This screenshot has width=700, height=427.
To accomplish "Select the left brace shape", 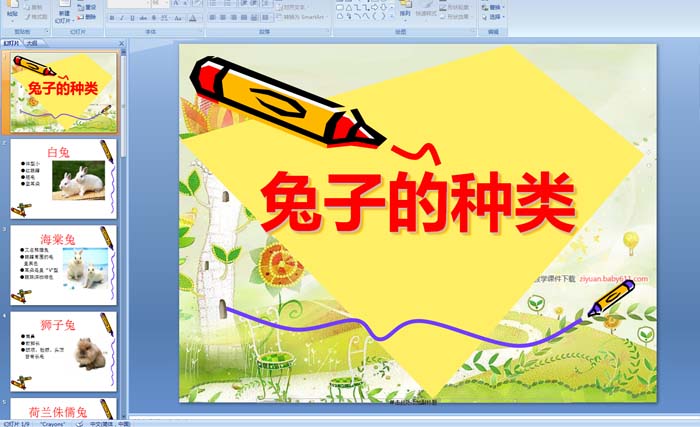I will click(x=374, y=16).
